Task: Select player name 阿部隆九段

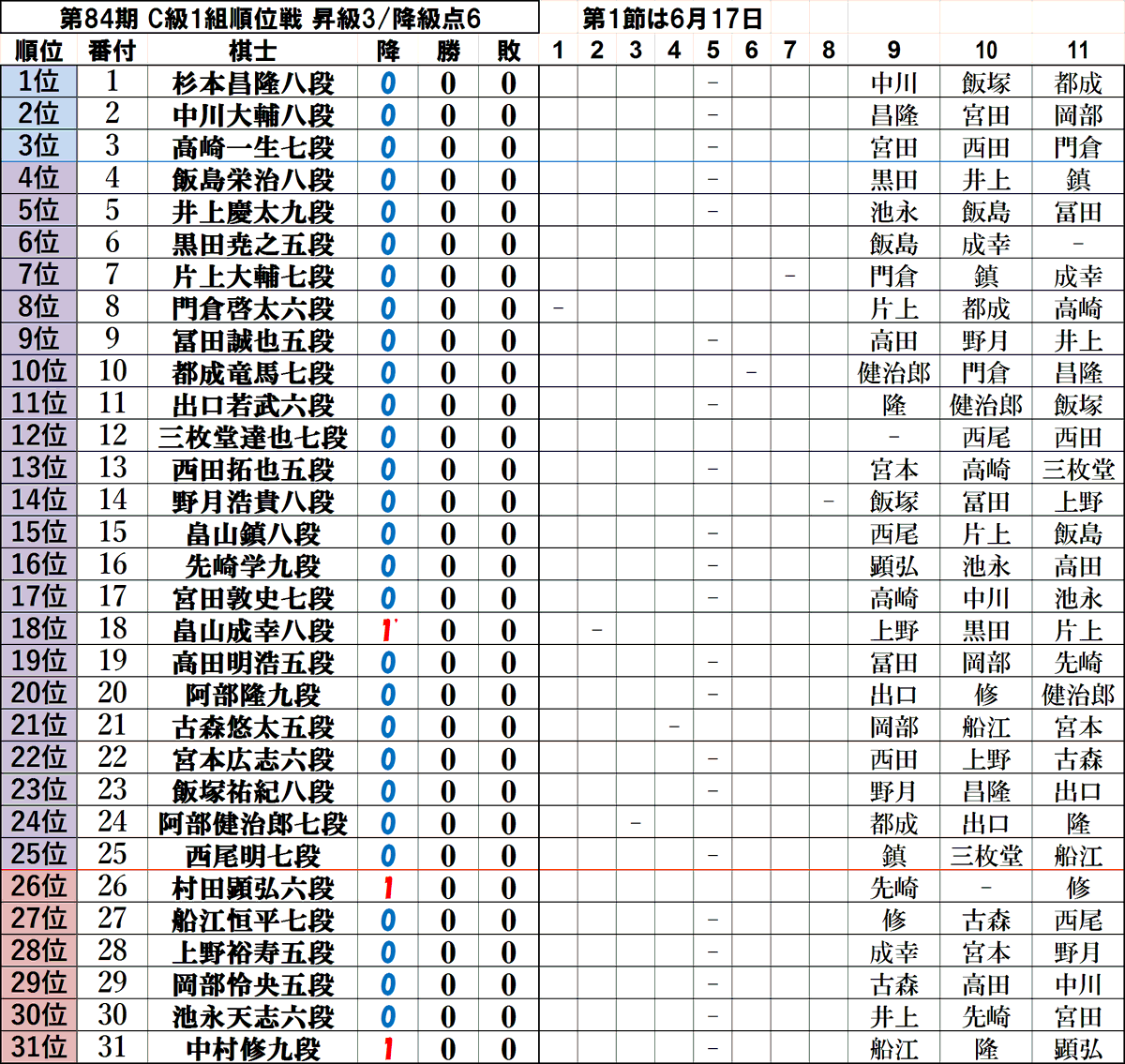Action: pyautogui.click(x=253, y=695)
